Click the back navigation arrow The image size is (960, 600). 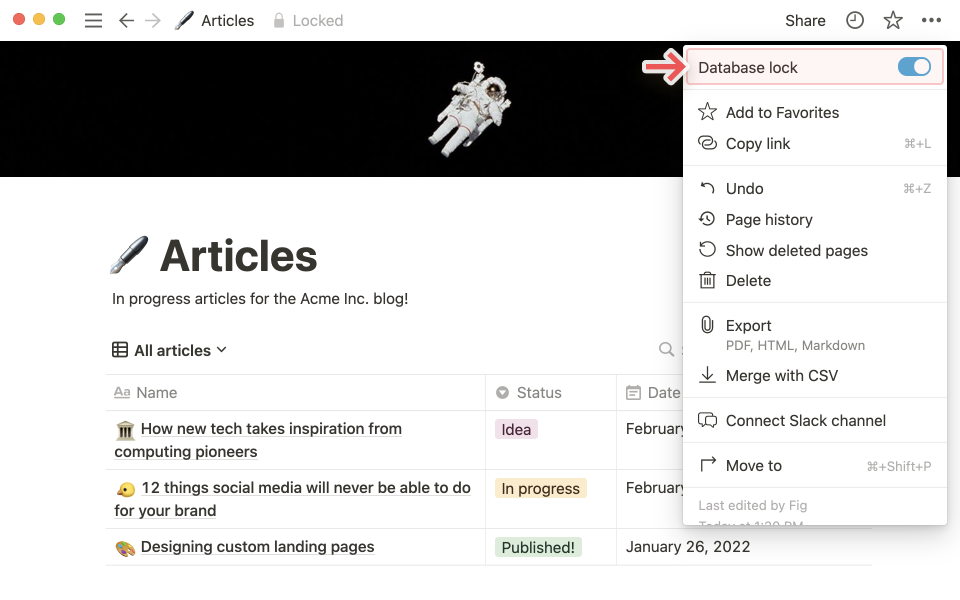126,20
